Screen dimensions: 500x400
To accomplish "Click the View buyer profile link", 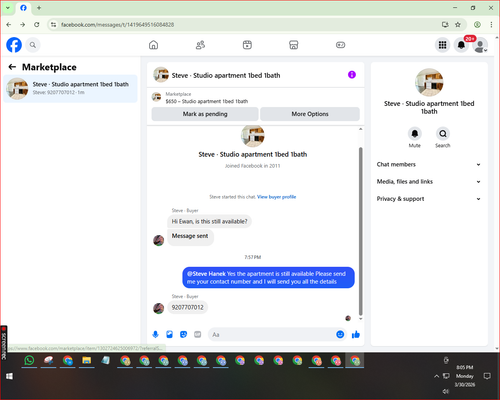I will 276,197.
